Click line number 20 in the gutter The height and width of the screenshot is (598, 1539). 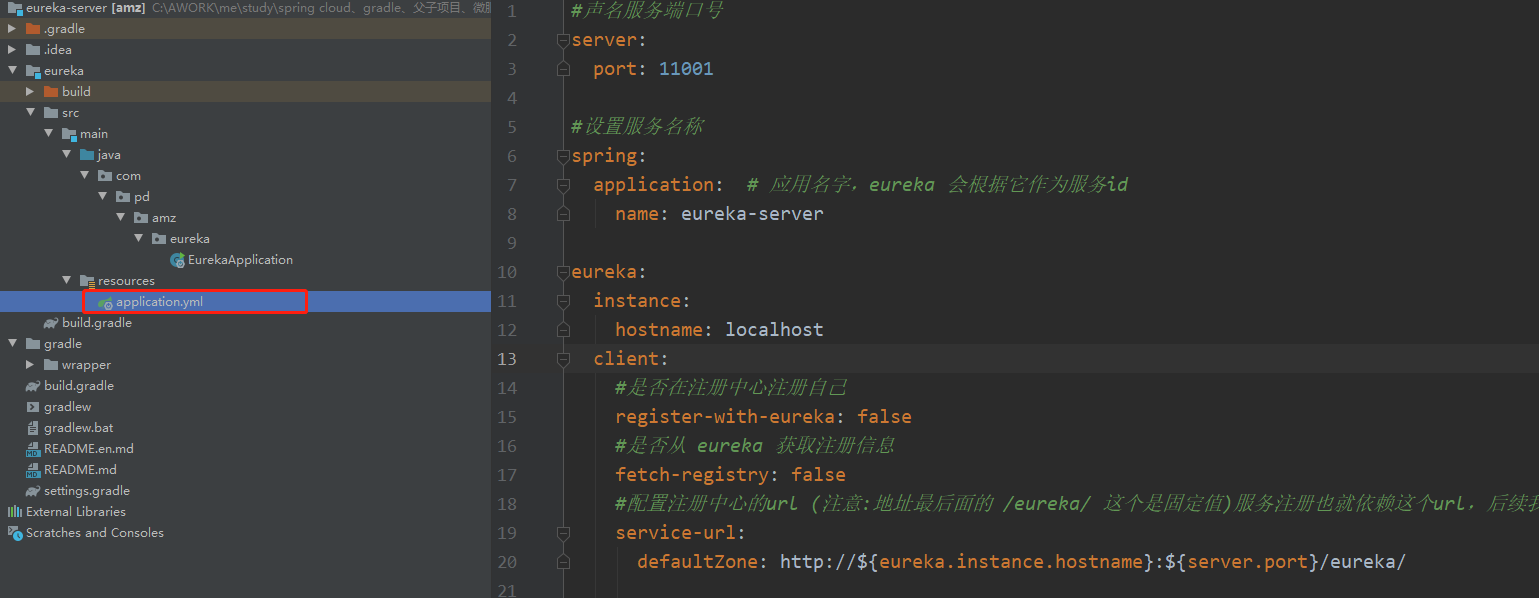click(507, 562)
